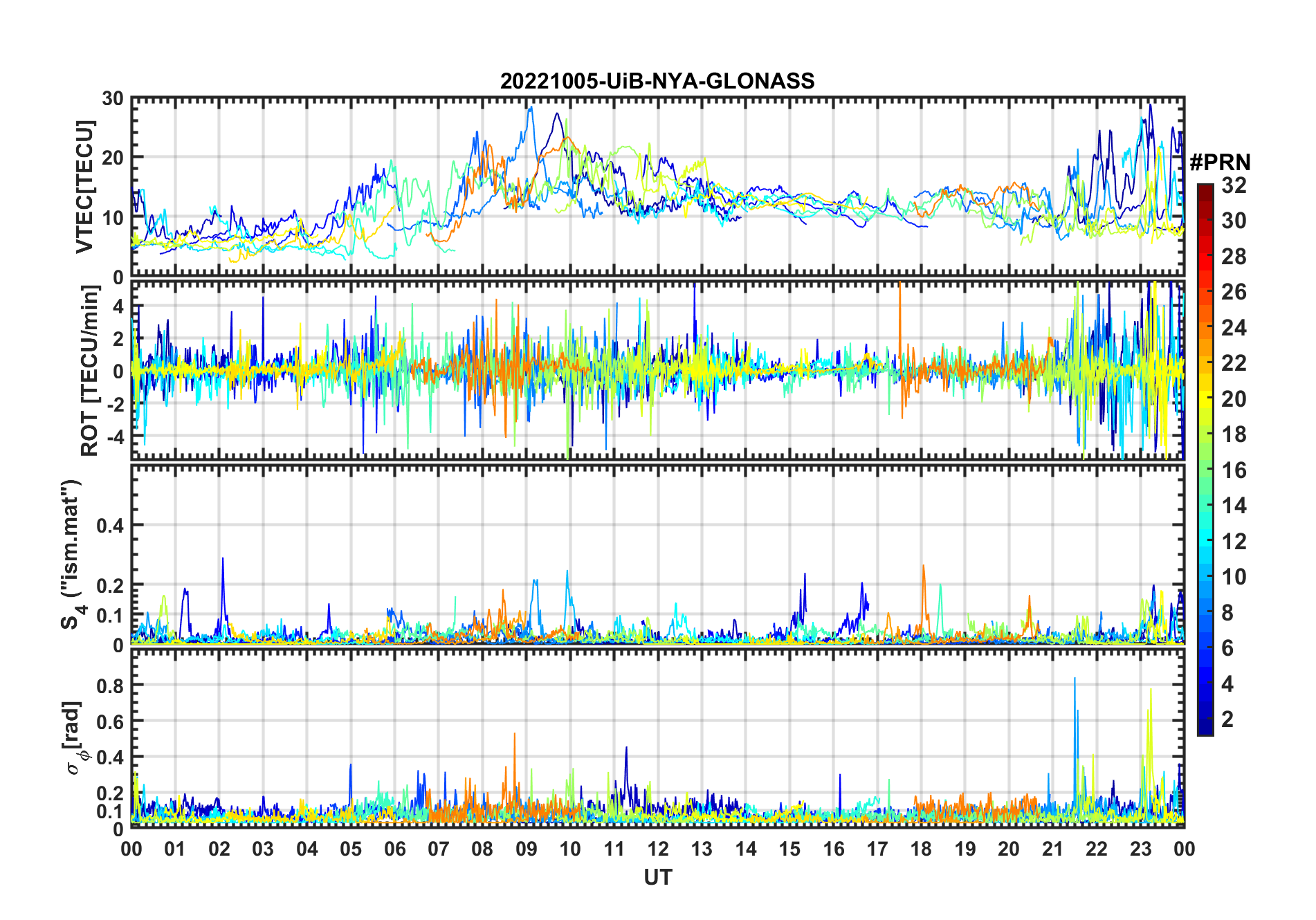Select UT axis tick label 23
The width and height of the screenshot is (1316, 920).
coord(1141,849)
